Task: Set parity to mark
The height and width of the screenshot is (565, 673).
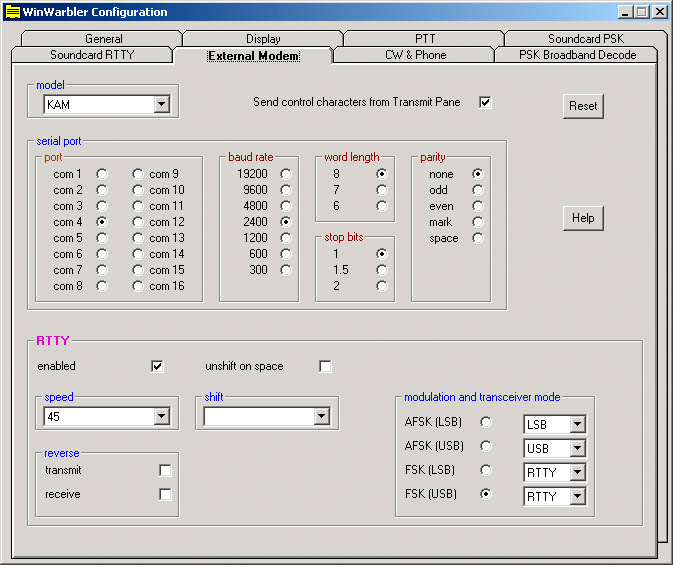Action: point(478,222)
